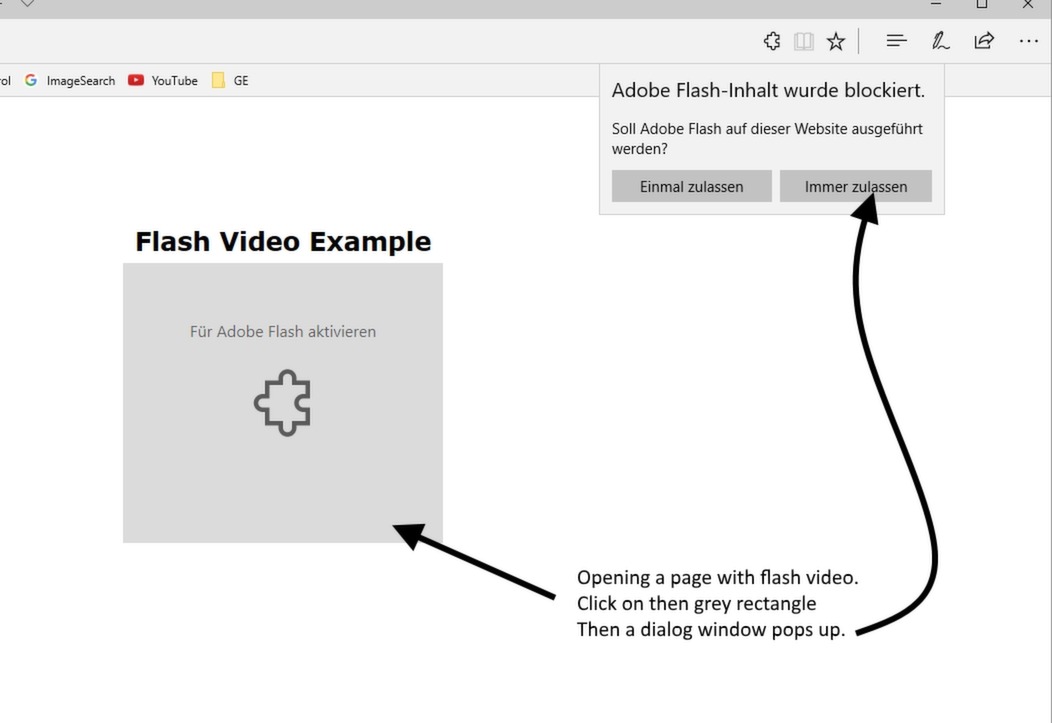The image size is (1052, 723).
Task: Click the extensions puzzle icon in toolbar
Action: point(772,41)
